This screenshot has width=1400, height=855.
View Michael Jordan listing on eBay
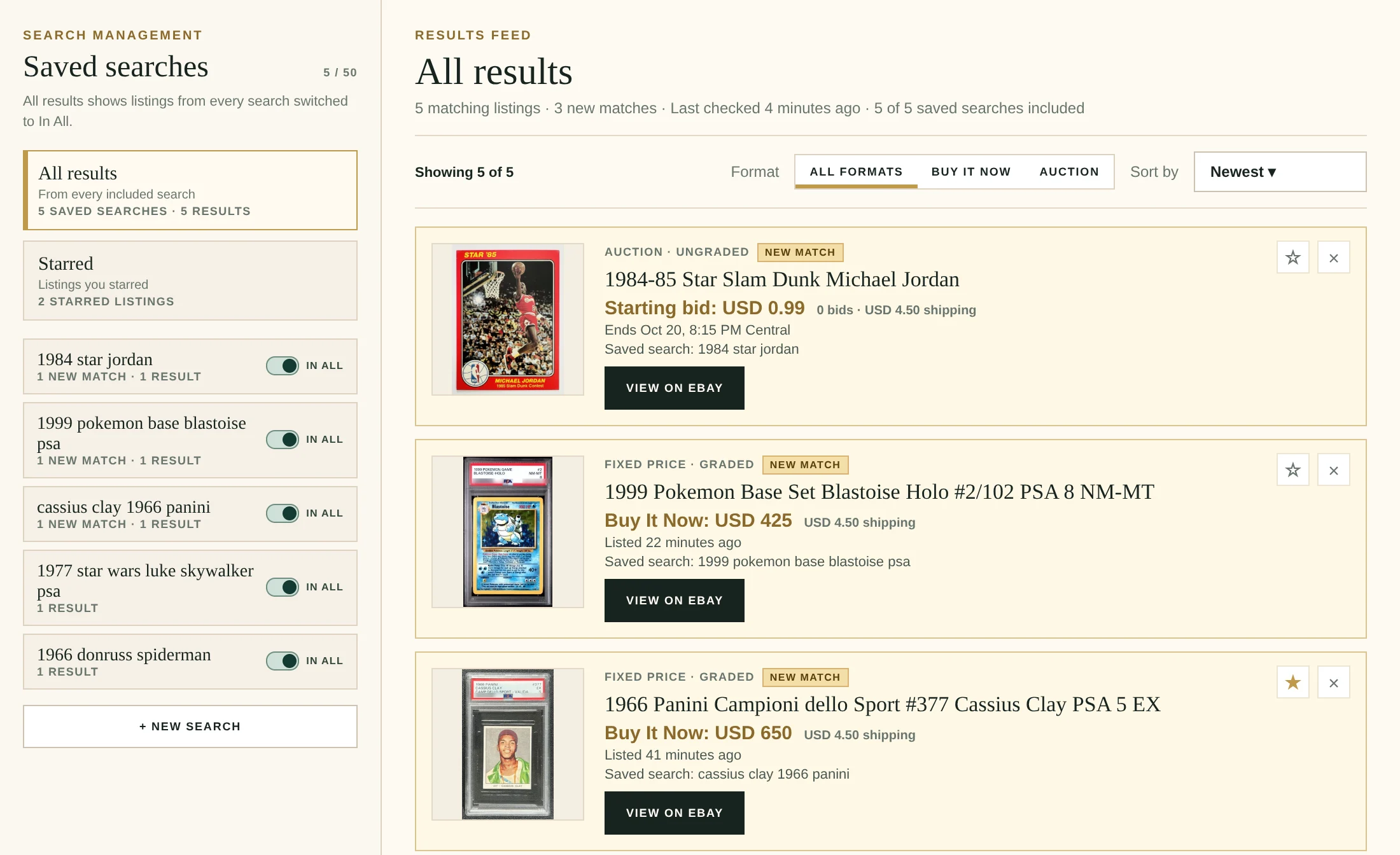click(674, 388)
